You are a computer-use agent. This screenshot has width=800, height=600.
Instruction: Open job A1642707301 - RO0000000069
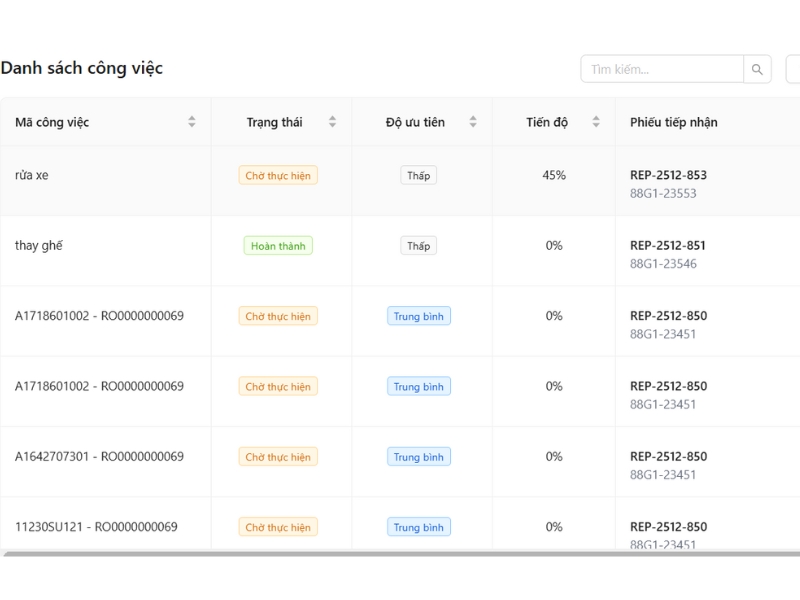99,456
